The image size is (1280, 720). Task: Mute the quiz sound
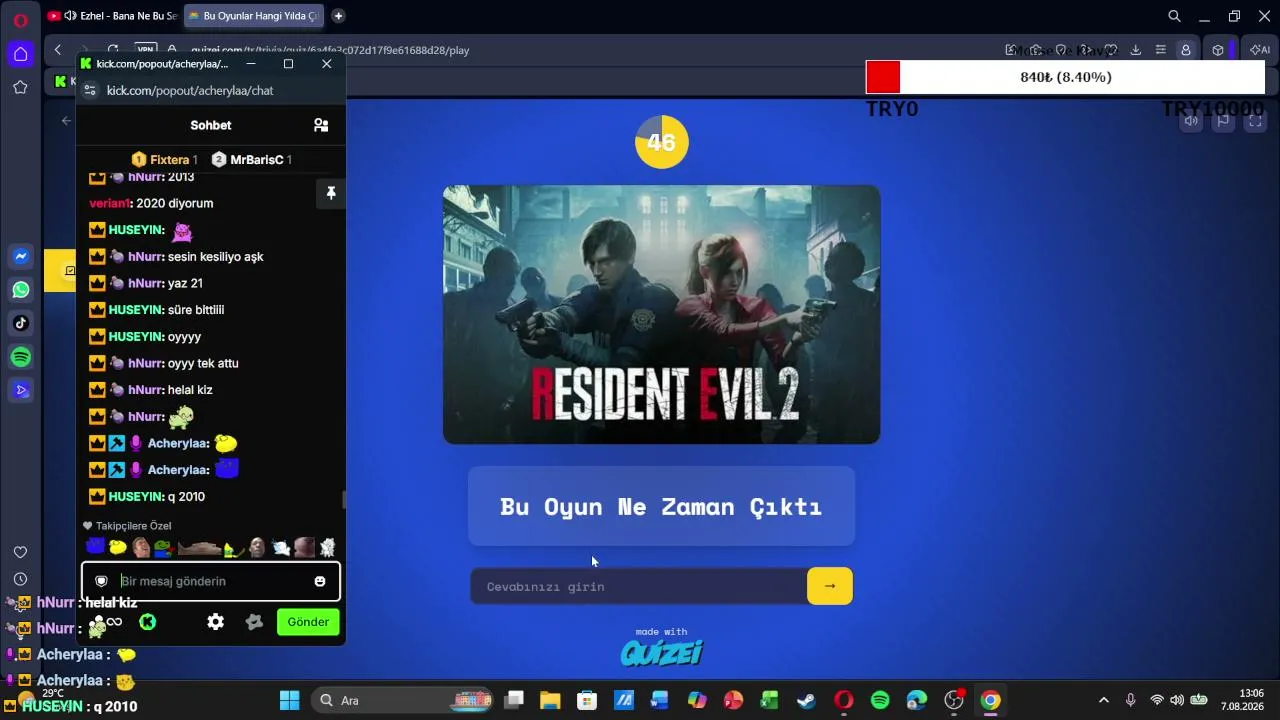[1191, 121]
